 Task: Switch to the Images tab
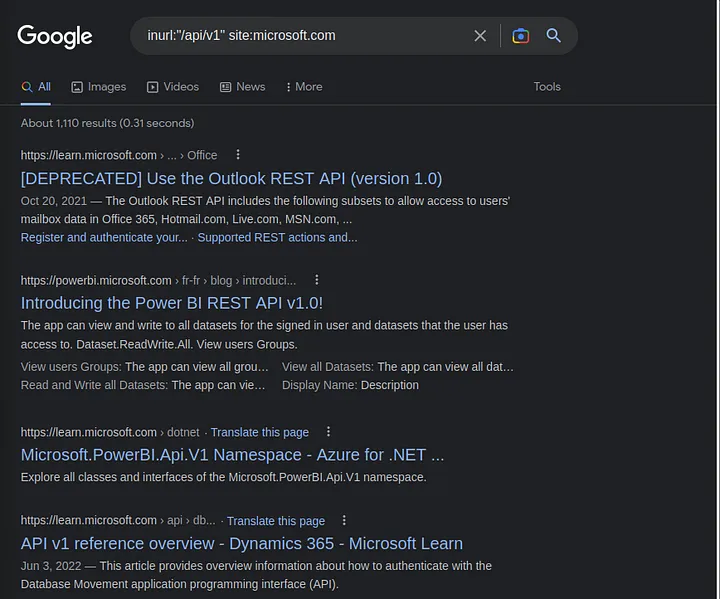tap(98, 87)
